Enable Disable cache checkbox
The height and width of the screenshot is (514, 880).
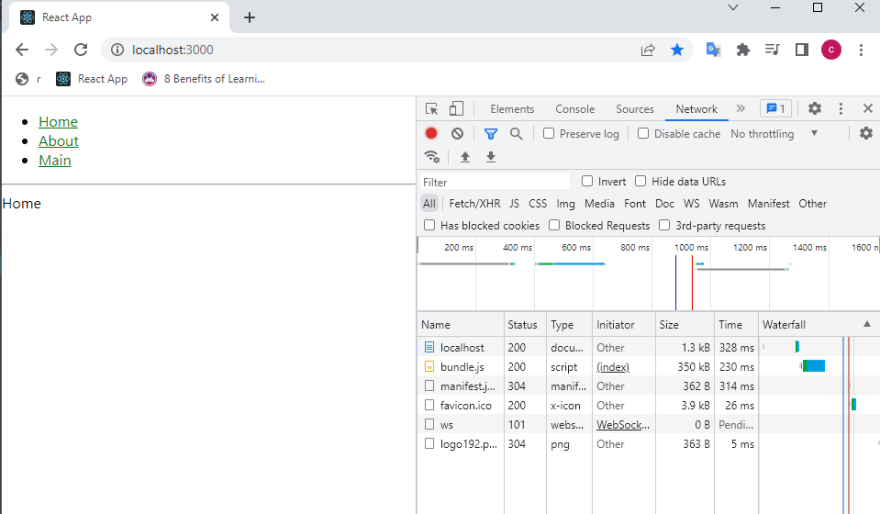click(643, 134)
